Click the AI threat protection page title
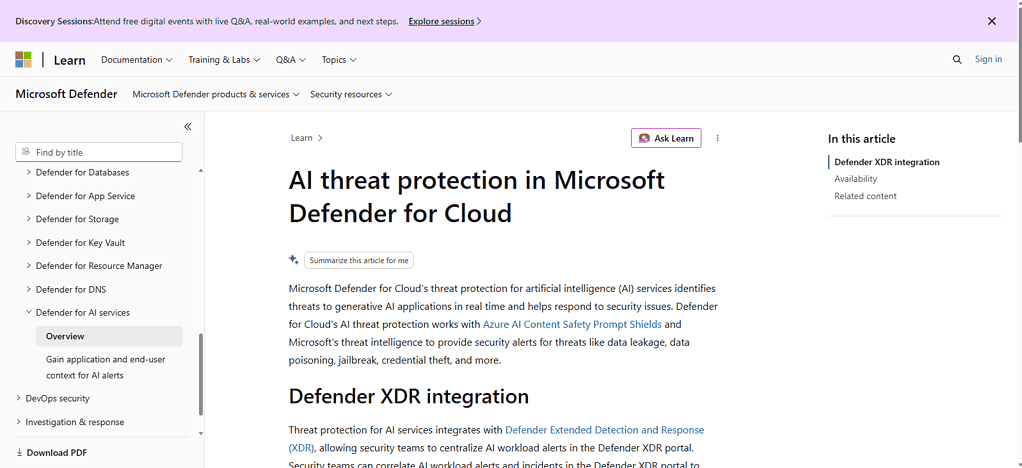The image size is (1022, 468). 476,196
